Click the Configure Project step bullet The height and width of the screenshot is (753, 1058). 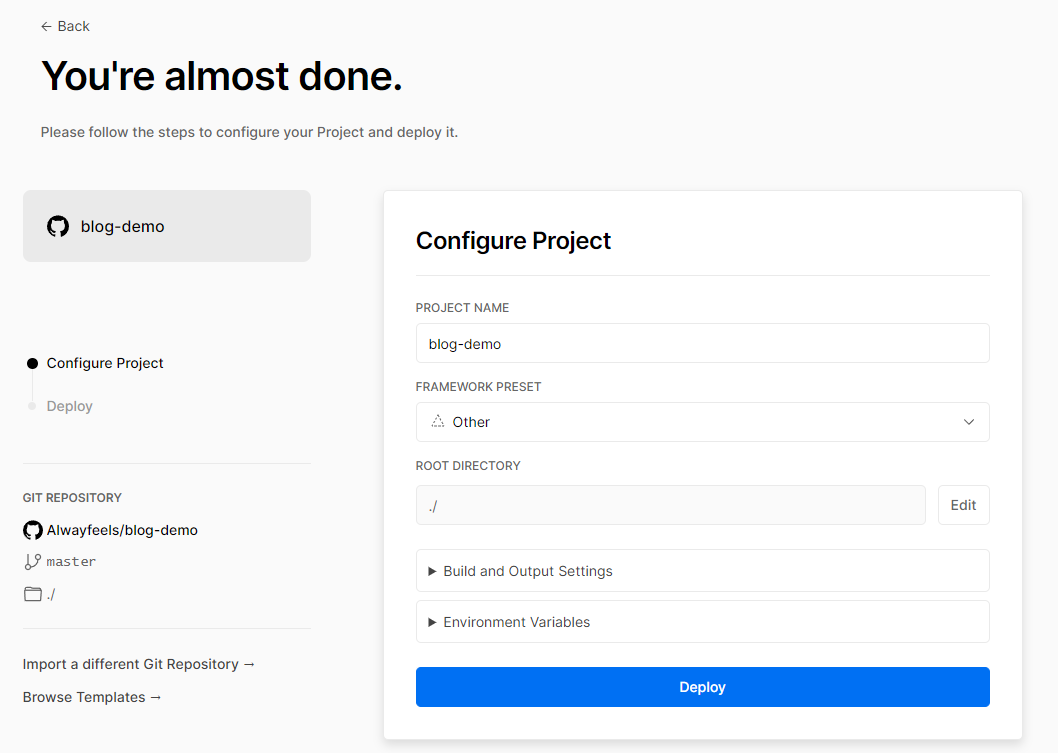32,364
